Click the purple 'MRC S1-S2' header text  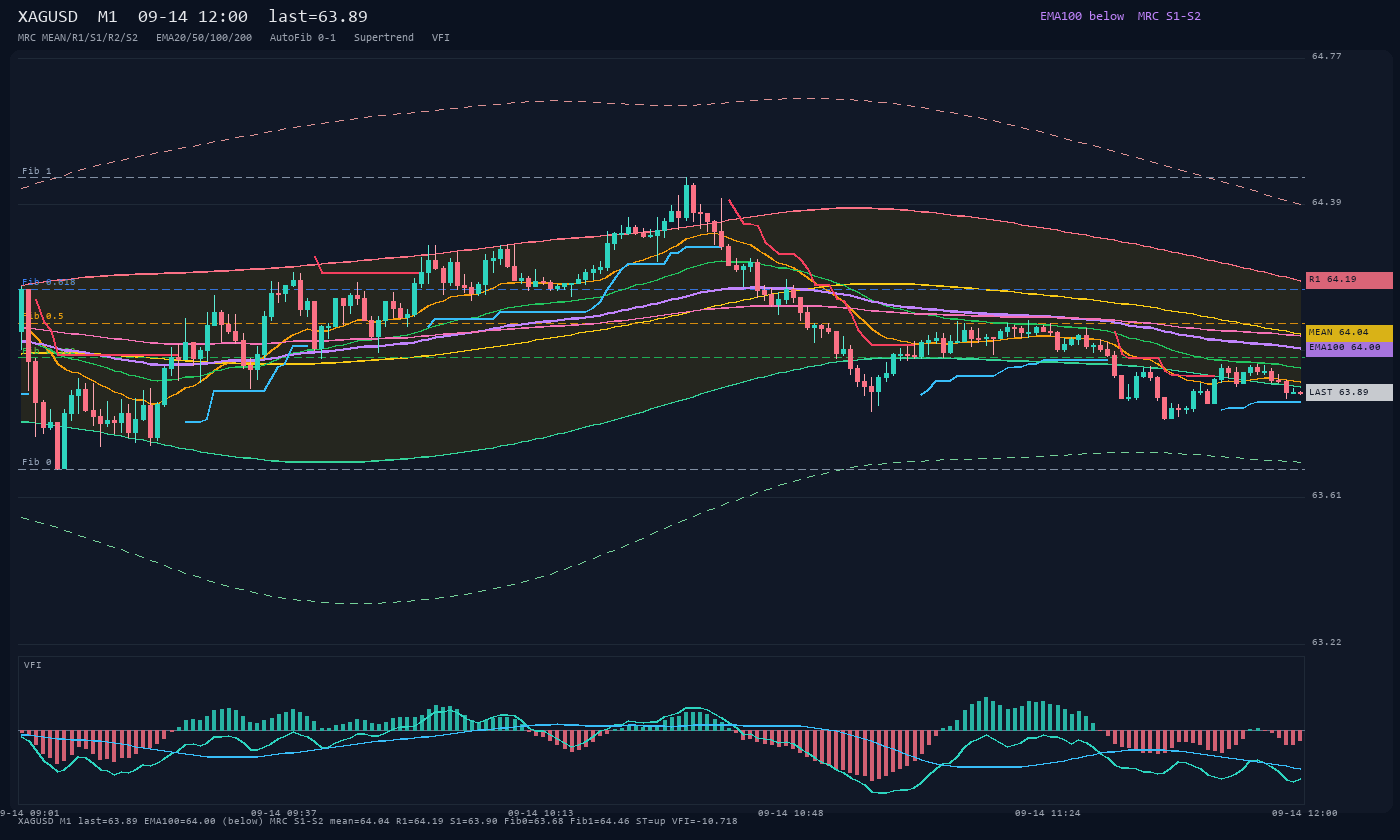(1169, 16)
